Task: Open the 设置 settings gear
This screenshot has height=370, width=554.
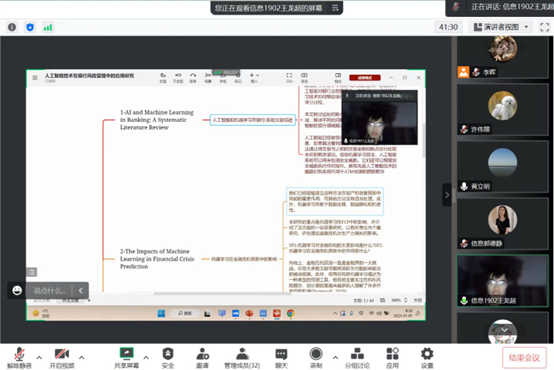Action: point(427,353)
